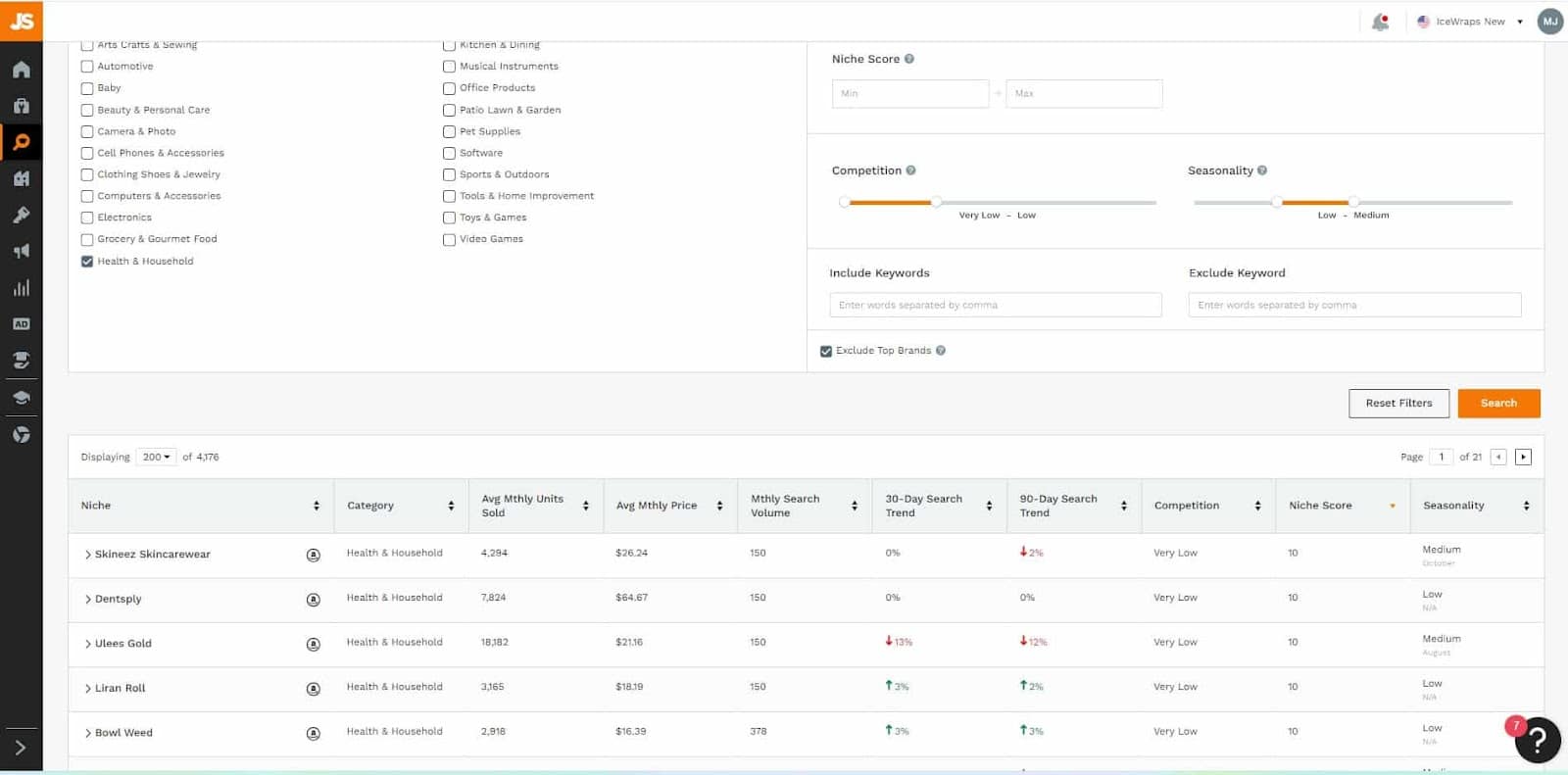Open the home icon in sidebar

pos(22,70)
